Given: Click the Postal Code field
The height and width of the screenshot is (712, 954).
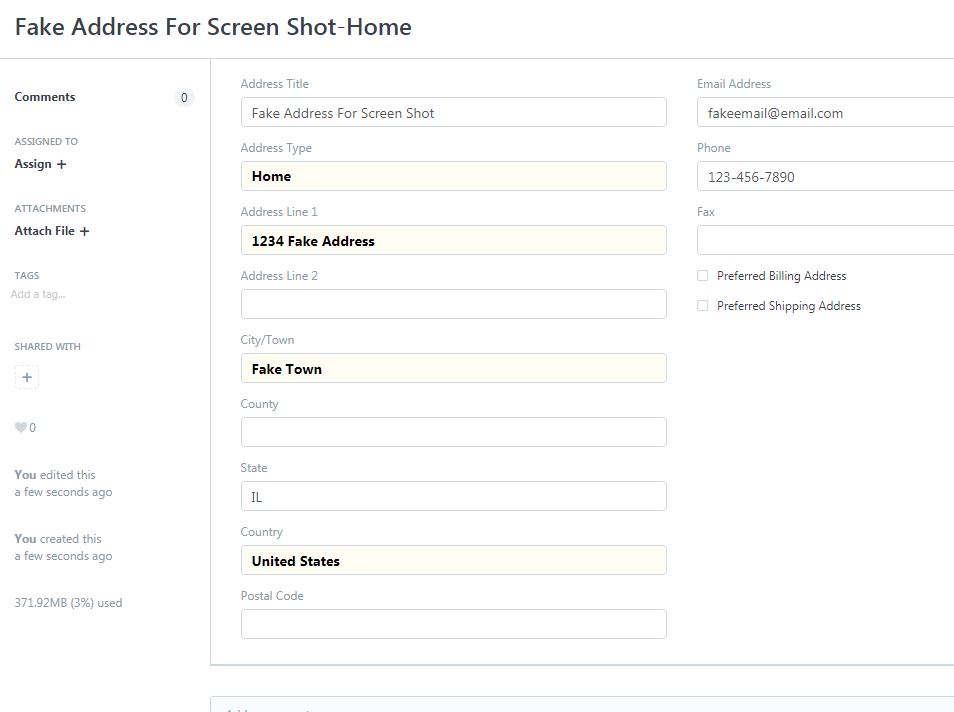Looking at the screenshot, I should (453, 624).
